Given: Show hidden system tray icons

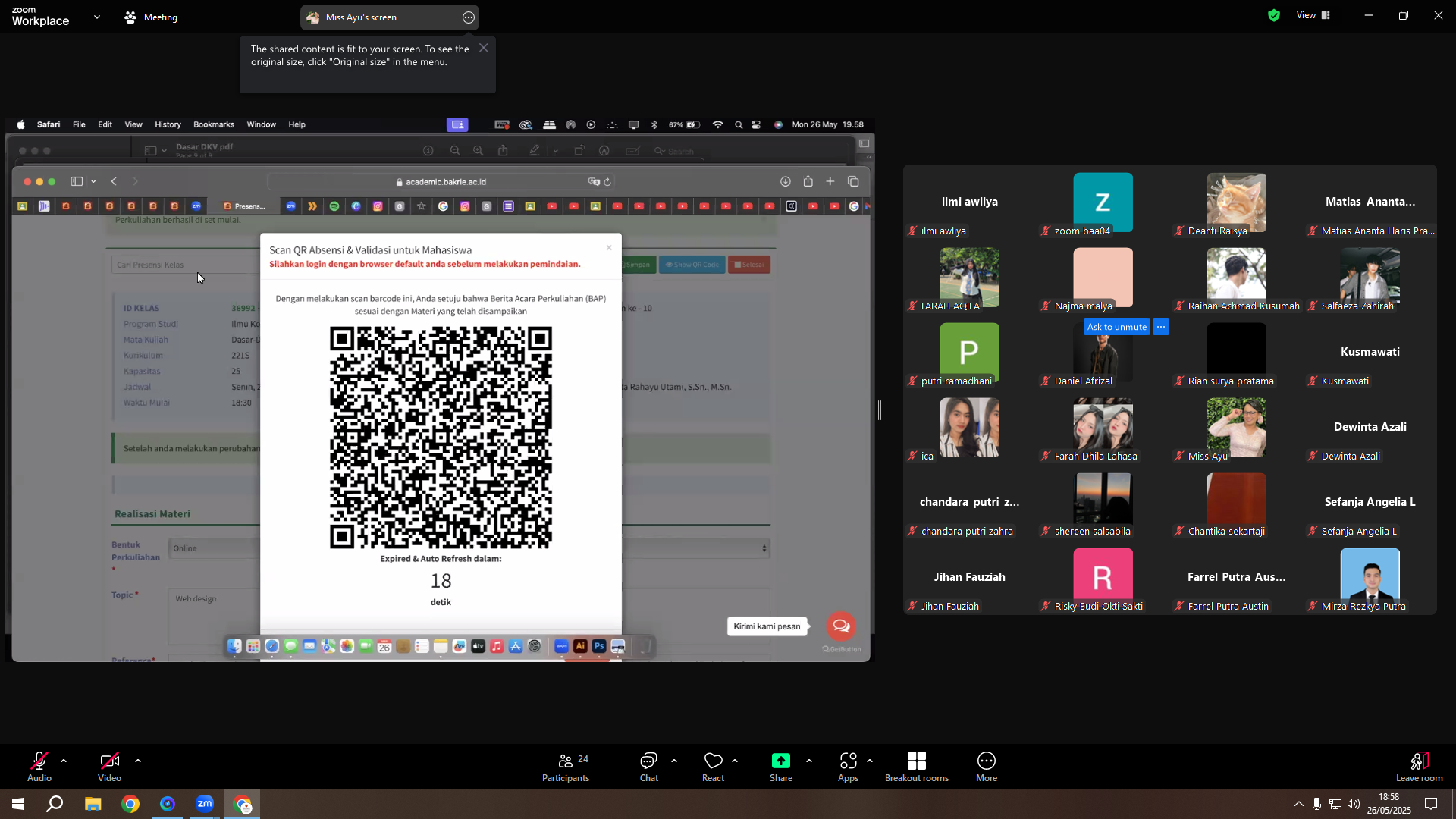Looking at the screenshot, I should 1299,804.
